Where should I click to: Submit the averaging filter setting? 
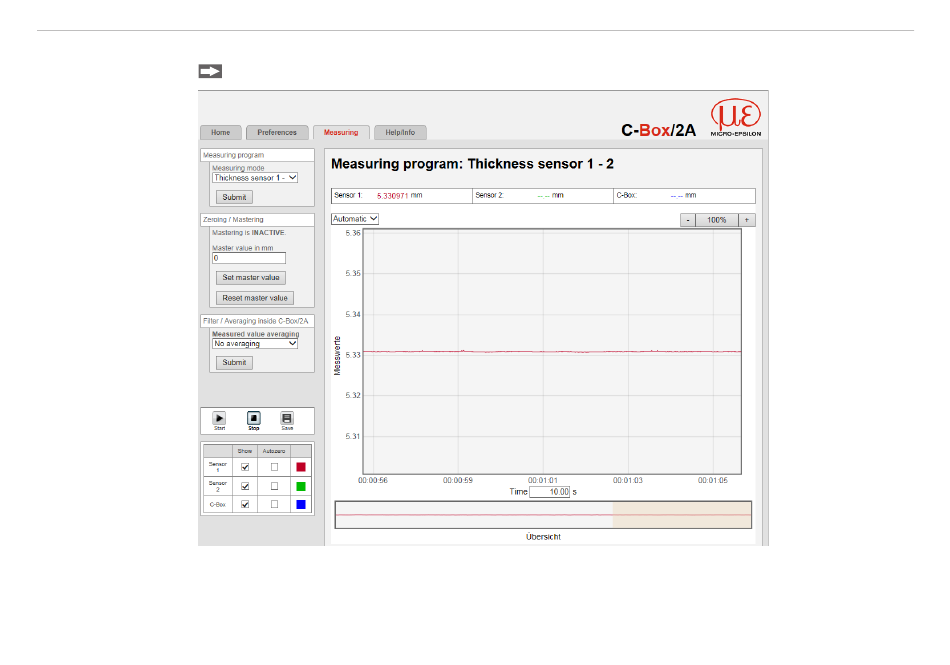(x=234, y=363)
